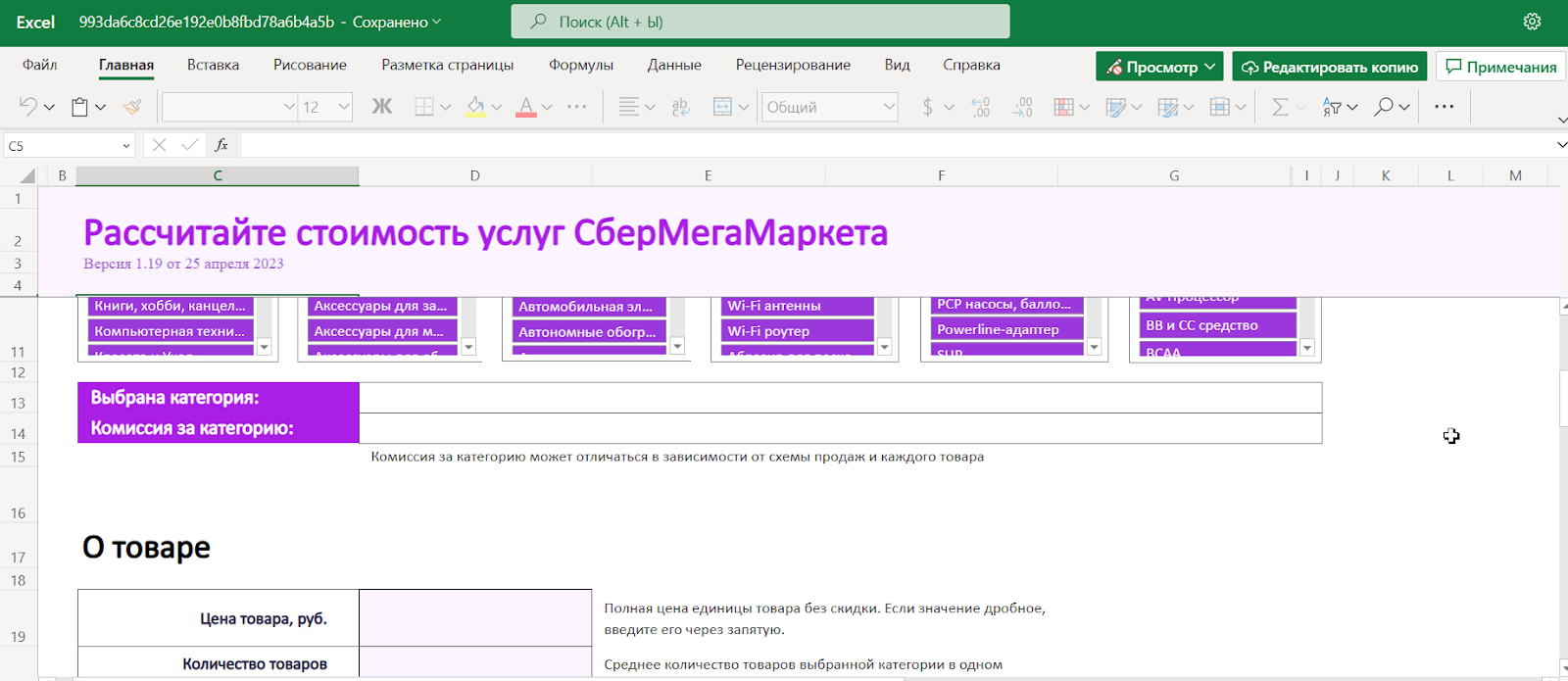Select the 'Powerline-адаптер' slicer item

[1007, 329]
